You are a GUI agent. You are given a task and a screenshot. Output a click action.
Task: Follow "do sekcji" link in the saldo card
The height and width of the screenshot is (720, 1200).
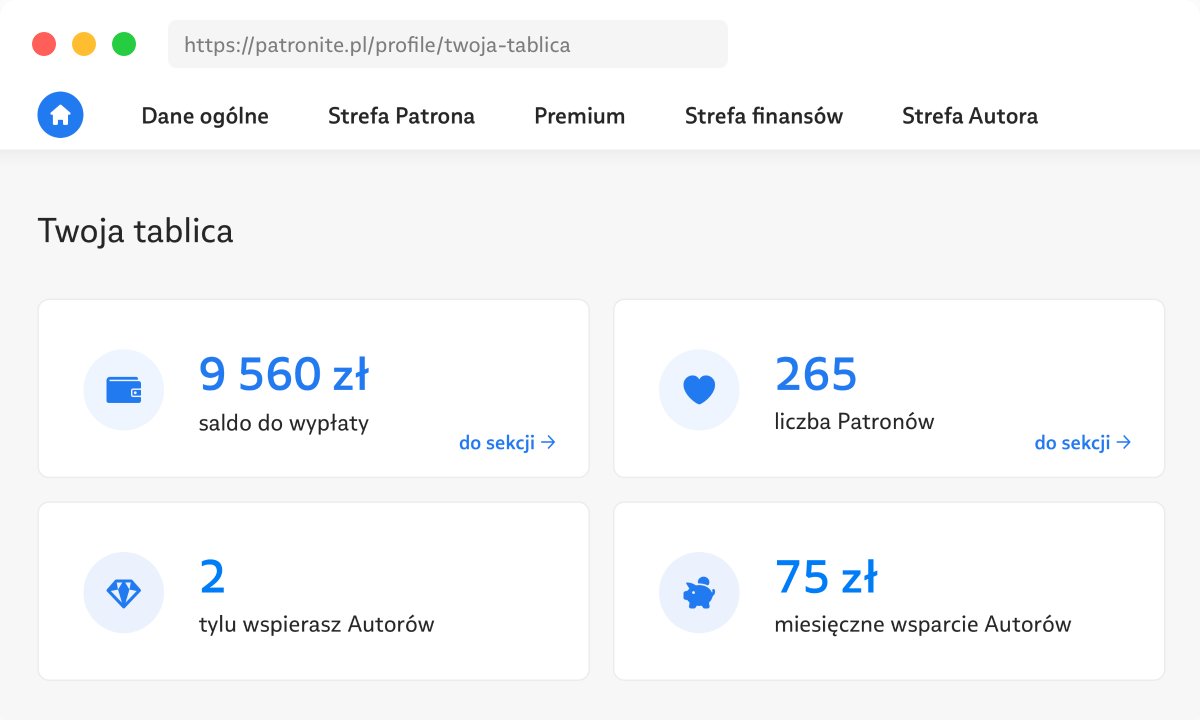coord(507,442)
